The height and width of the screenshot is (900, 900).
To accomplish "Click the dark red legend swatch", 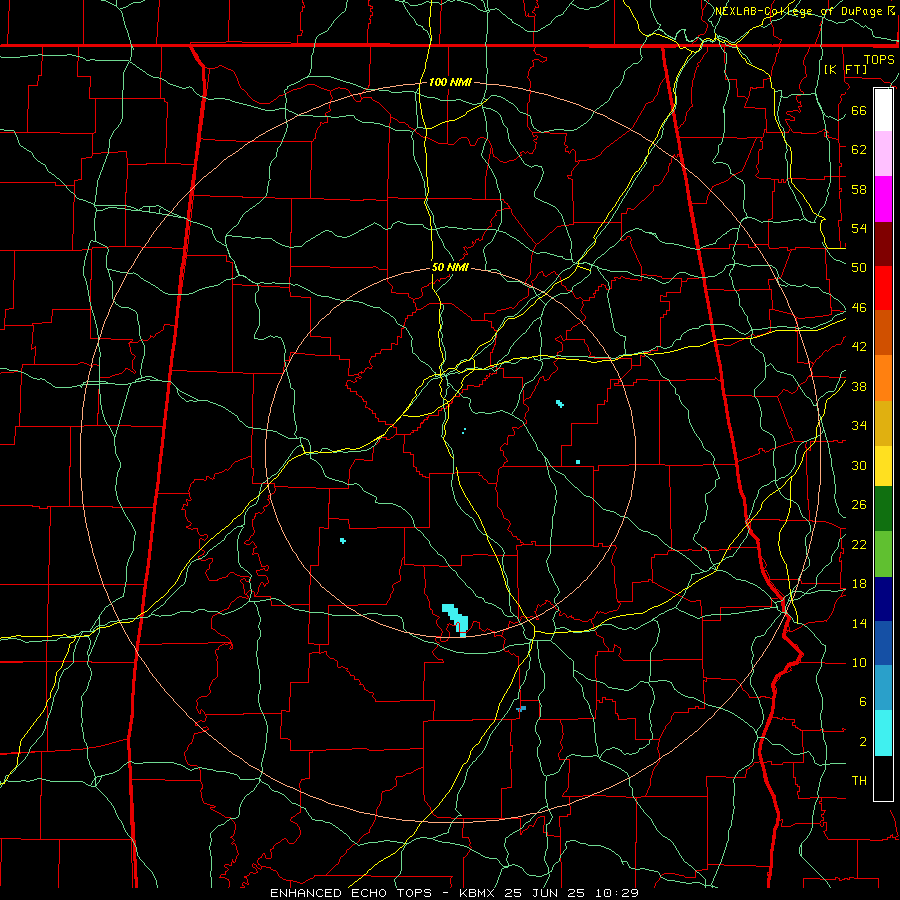I will click(883, 244).
